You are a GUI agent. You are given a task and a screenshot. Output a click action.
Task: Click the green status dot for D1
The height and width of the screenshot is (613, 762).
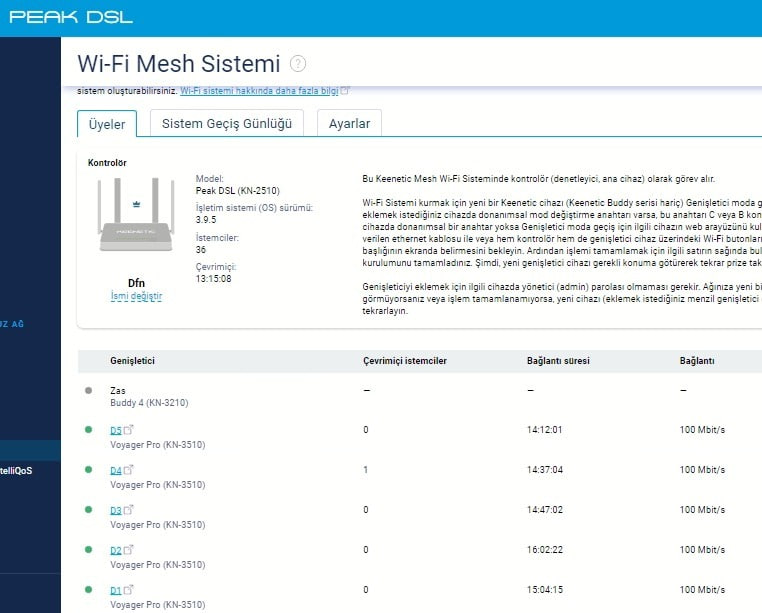pyautogui.click(x=88, y=589)
